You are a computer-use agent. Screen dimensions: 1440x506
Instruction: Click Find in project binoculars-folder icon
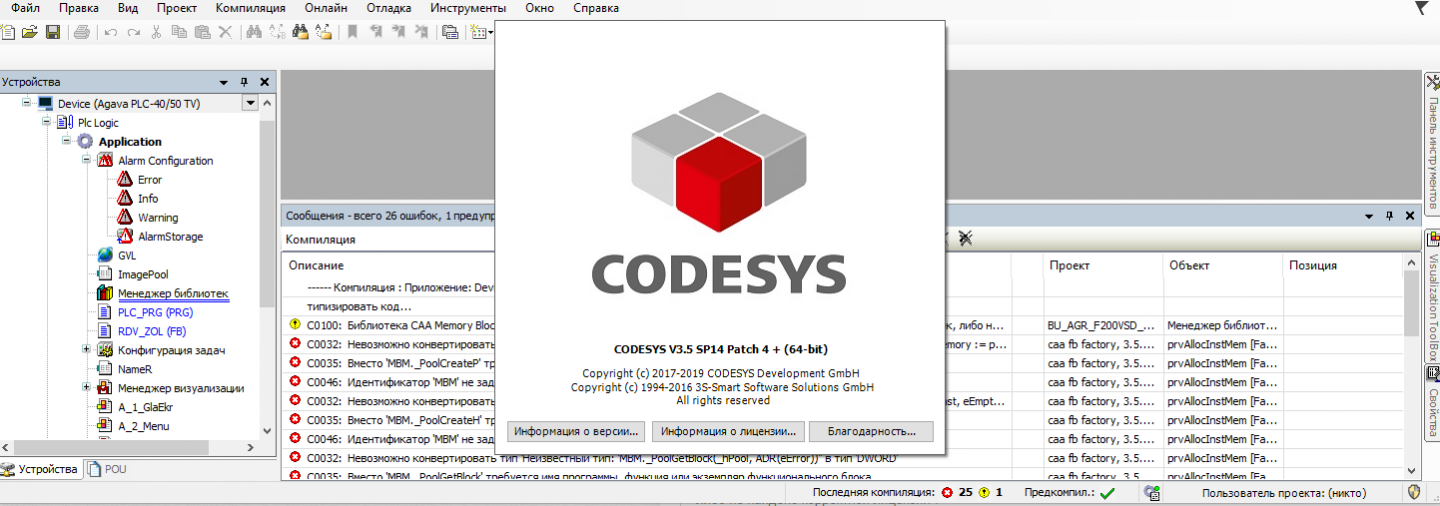click(301, 32)
